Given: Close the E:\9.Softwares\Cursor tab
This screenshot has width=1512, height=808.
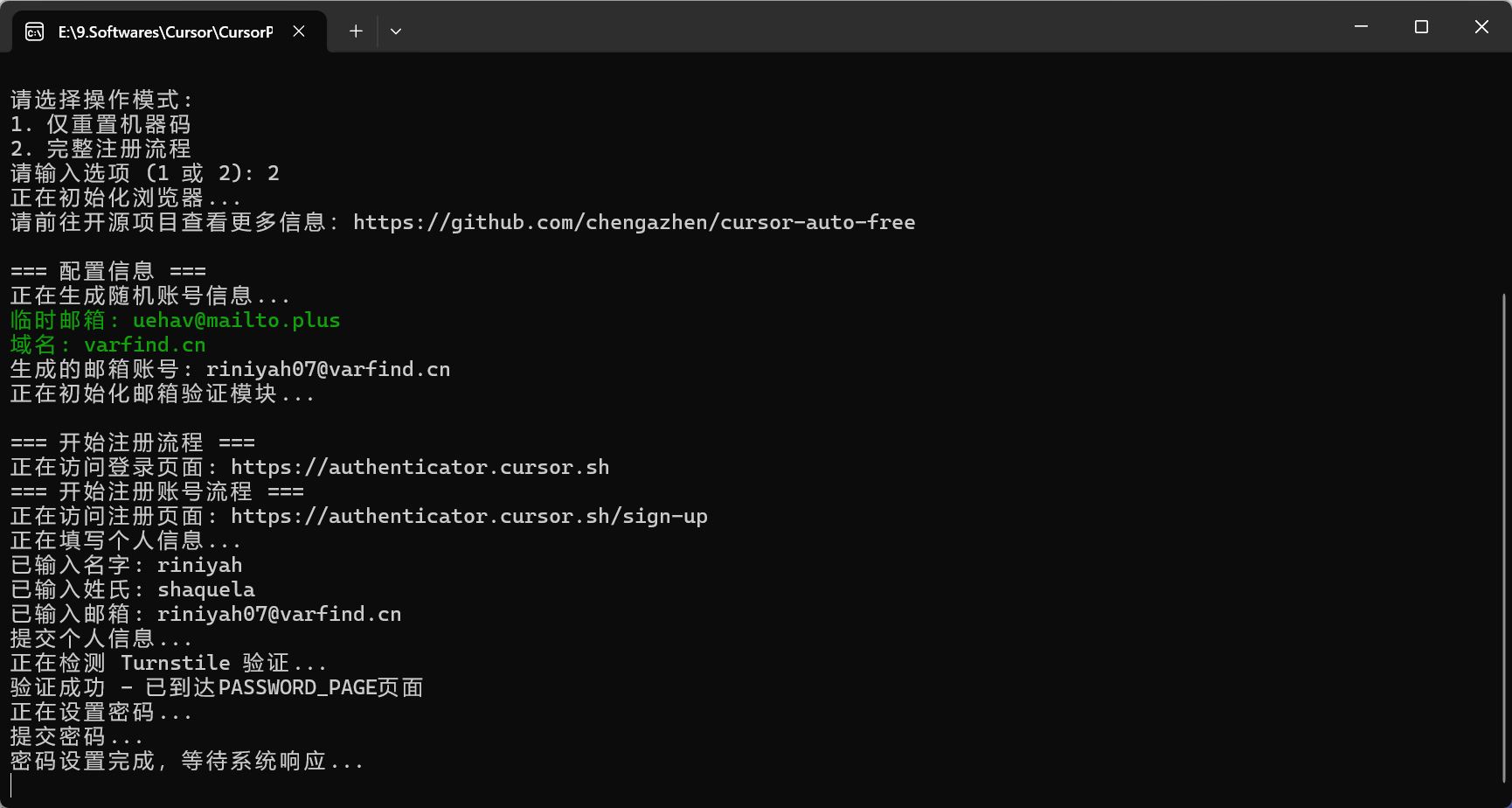Looking at the screenshot, I should point(299,31).
